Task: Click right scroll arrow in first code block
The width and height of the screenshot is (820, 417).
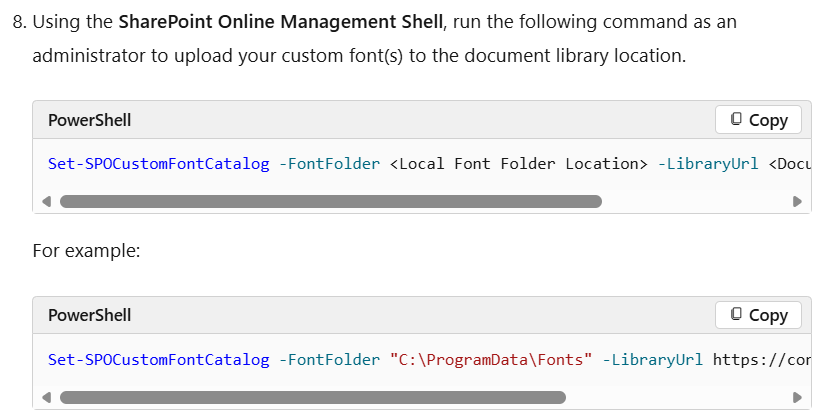Action: [x=797, y=201]
